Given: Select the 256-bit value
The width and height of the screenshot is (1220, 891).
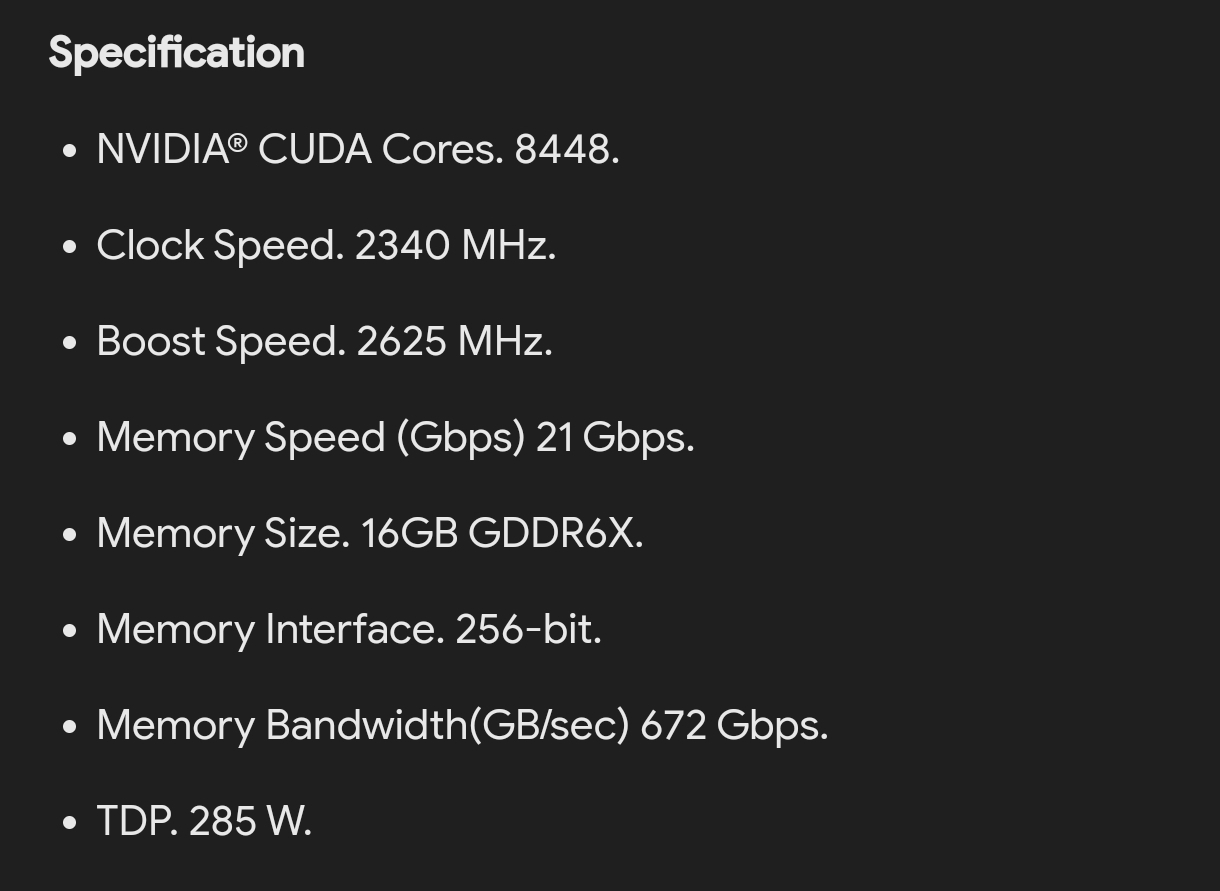Looking at the screenshot, I should coord(525,630).
